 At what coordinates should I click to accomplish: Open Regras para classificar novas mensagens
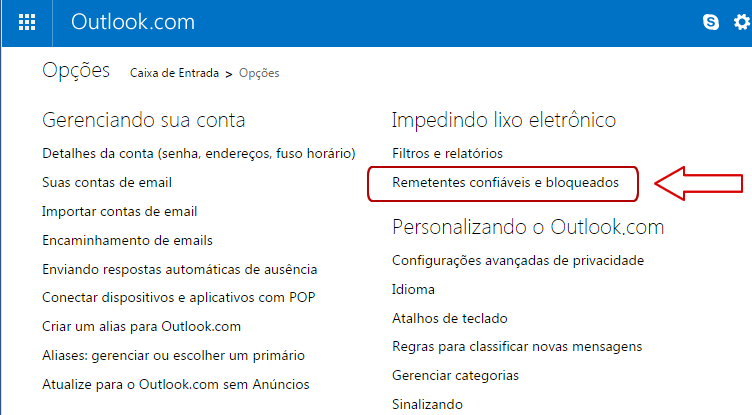click(x=517, y=347)
